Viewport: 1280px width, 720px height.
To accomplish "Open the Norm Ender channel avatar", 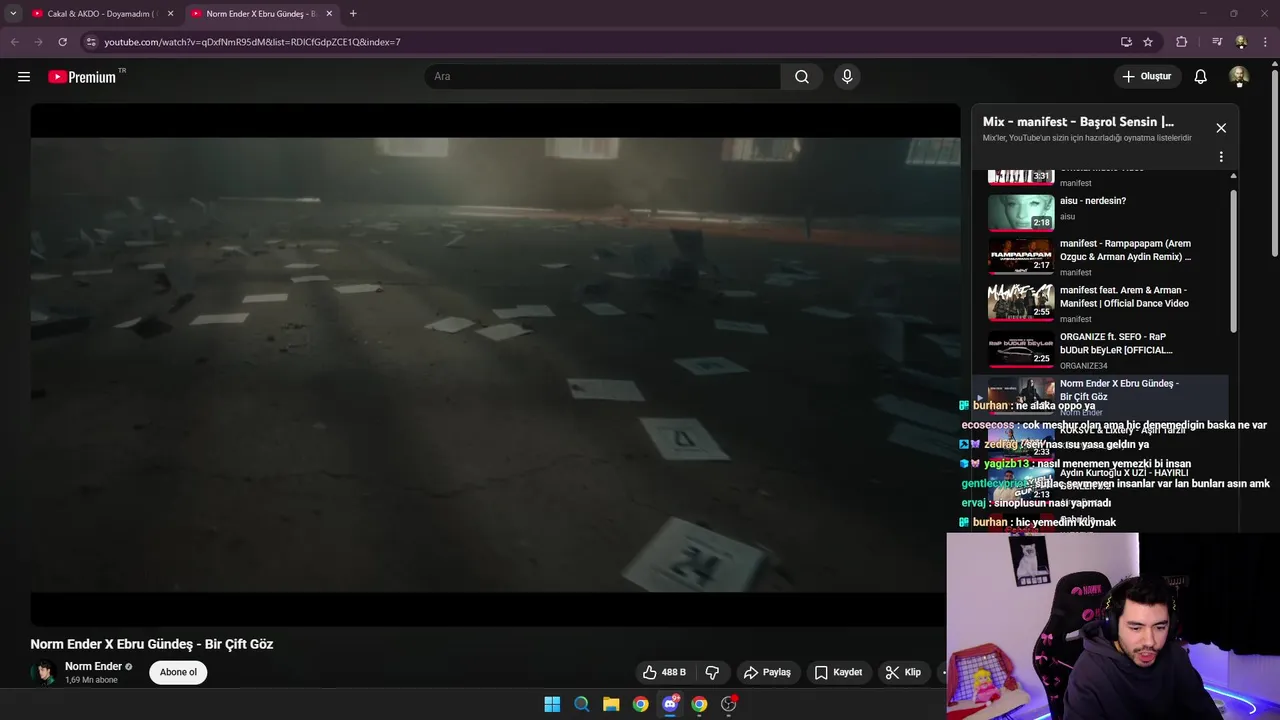I will click(43, 672).
